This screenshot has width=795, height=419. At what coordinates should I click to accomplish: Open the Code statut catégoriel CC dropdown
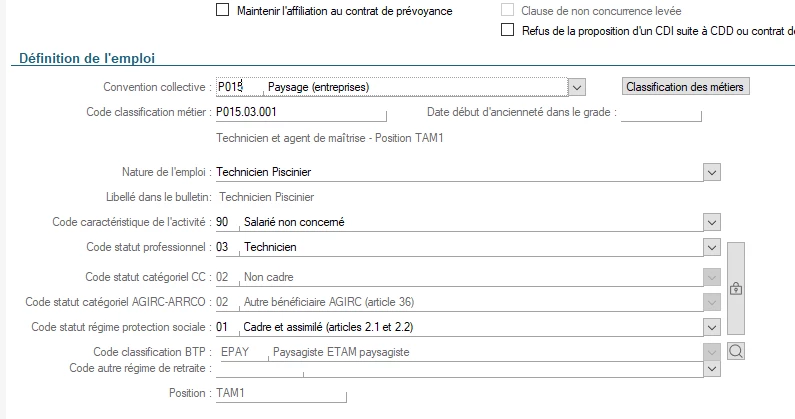click(712, 276)
